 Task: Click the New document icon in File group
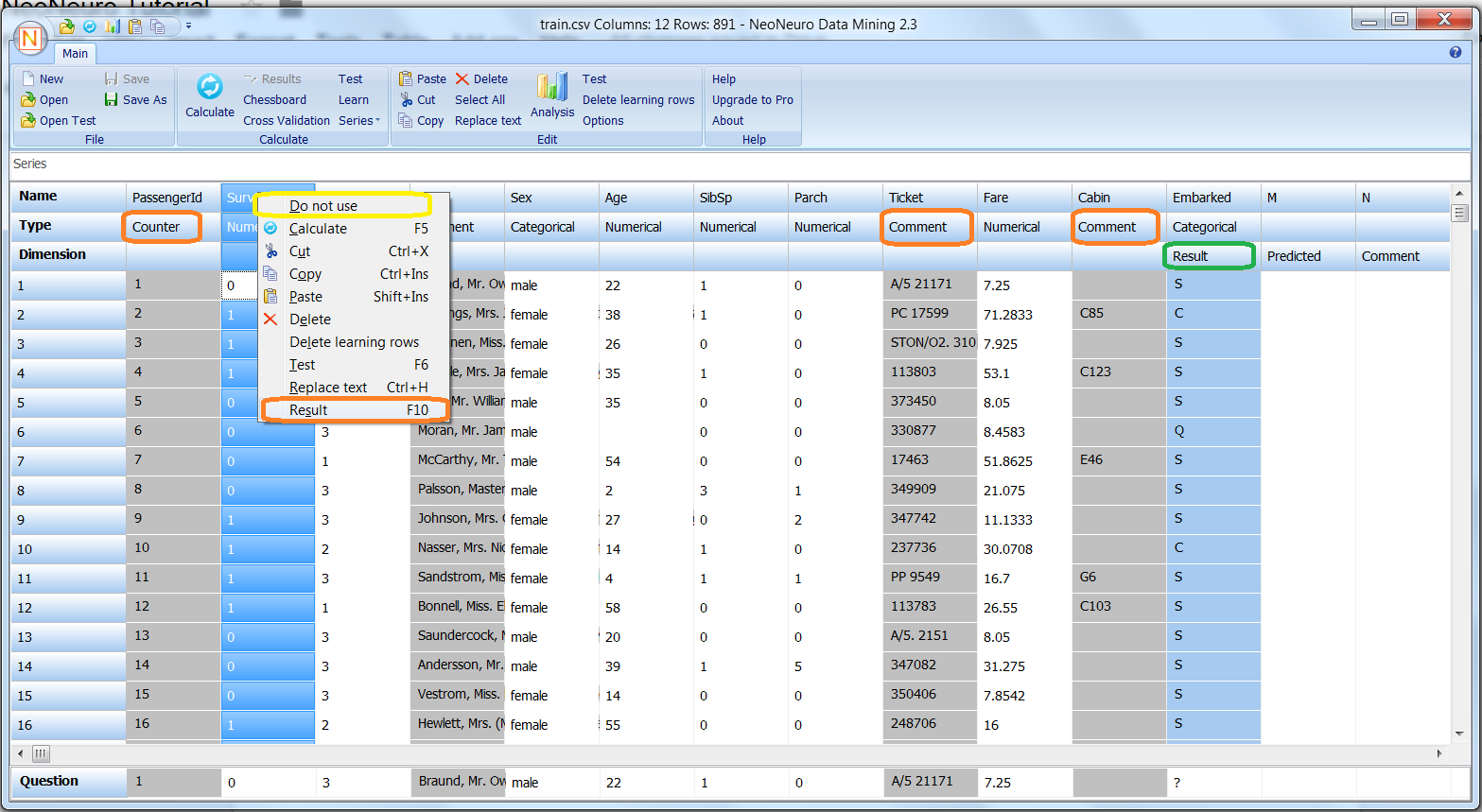[28, 79]
